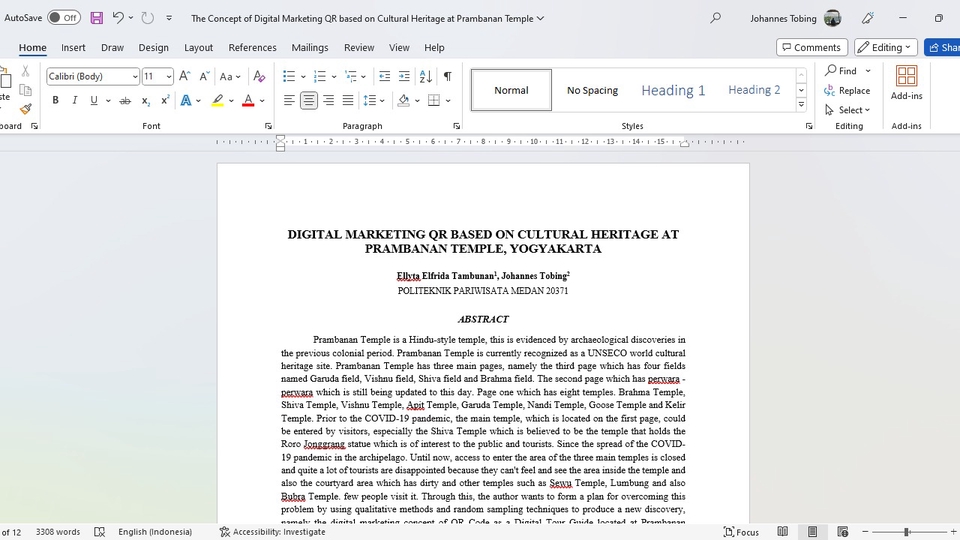Image resolution: width=960 pixels, height=540 pixels.
Task: Open the Comments button
Action: tap(812, 47)
